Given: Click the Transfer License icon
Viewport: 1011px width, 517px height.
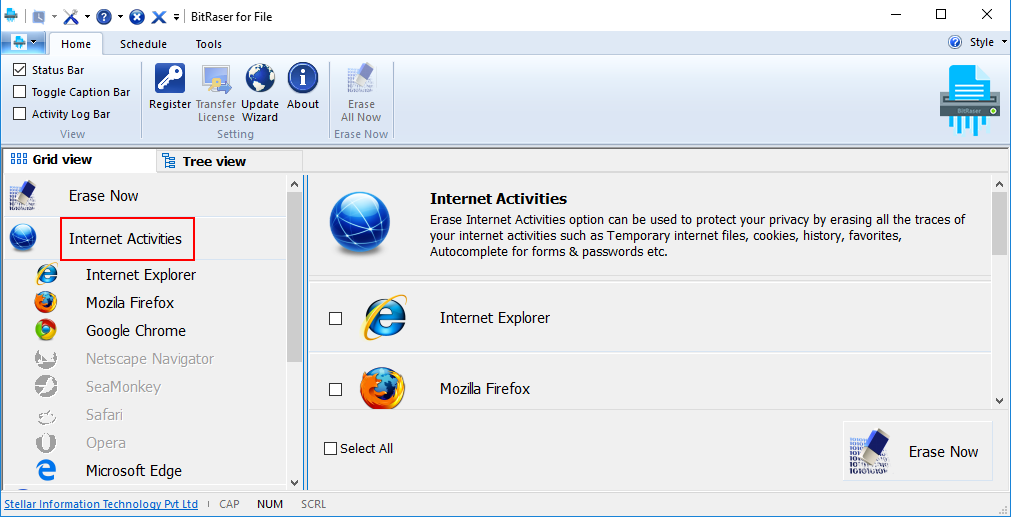Looking at the screenshot, I should pyautogui.click(x=216, y=78).
